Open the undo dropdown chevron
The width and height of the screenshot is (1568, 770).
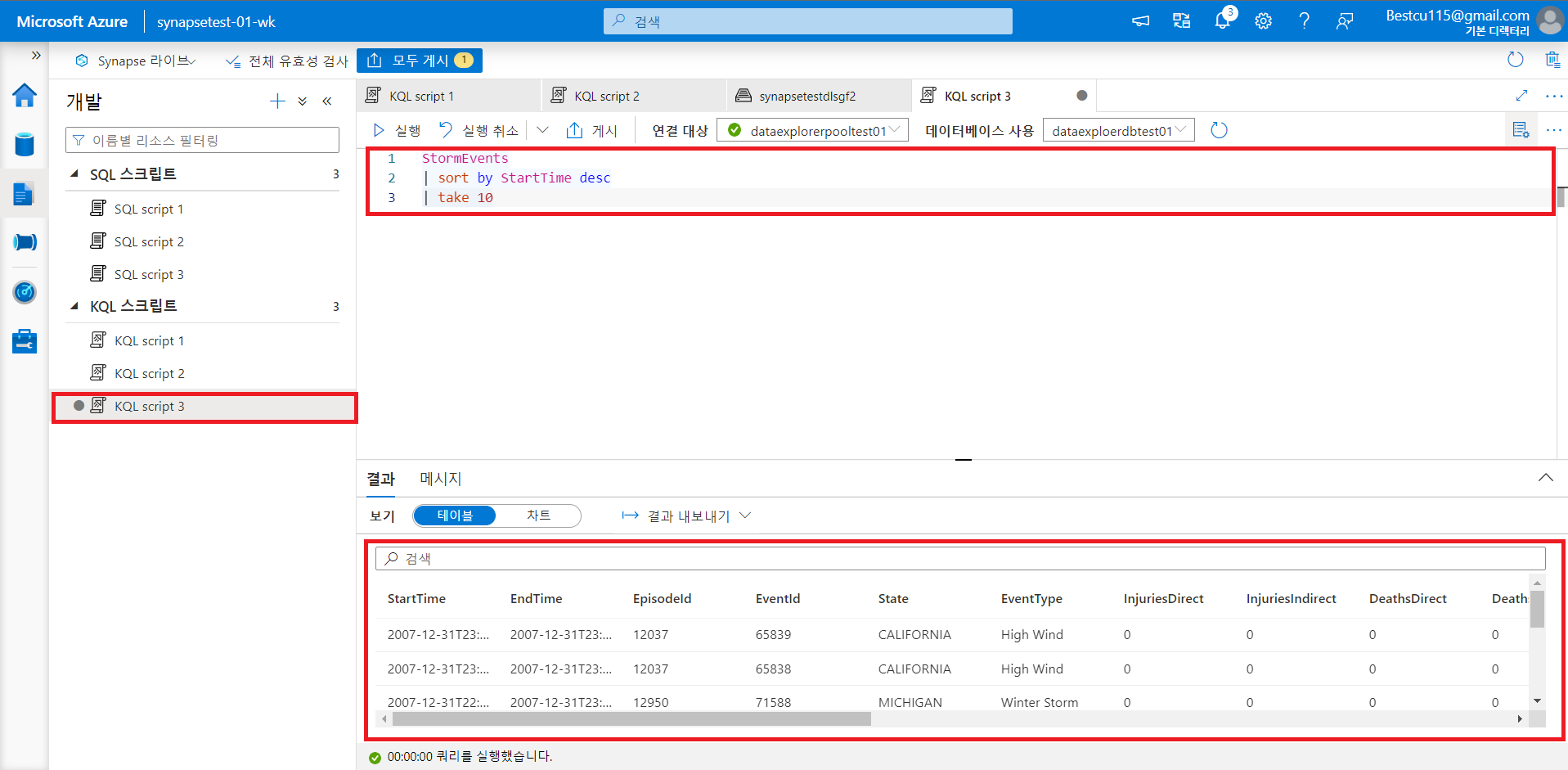tap(542, 130)
